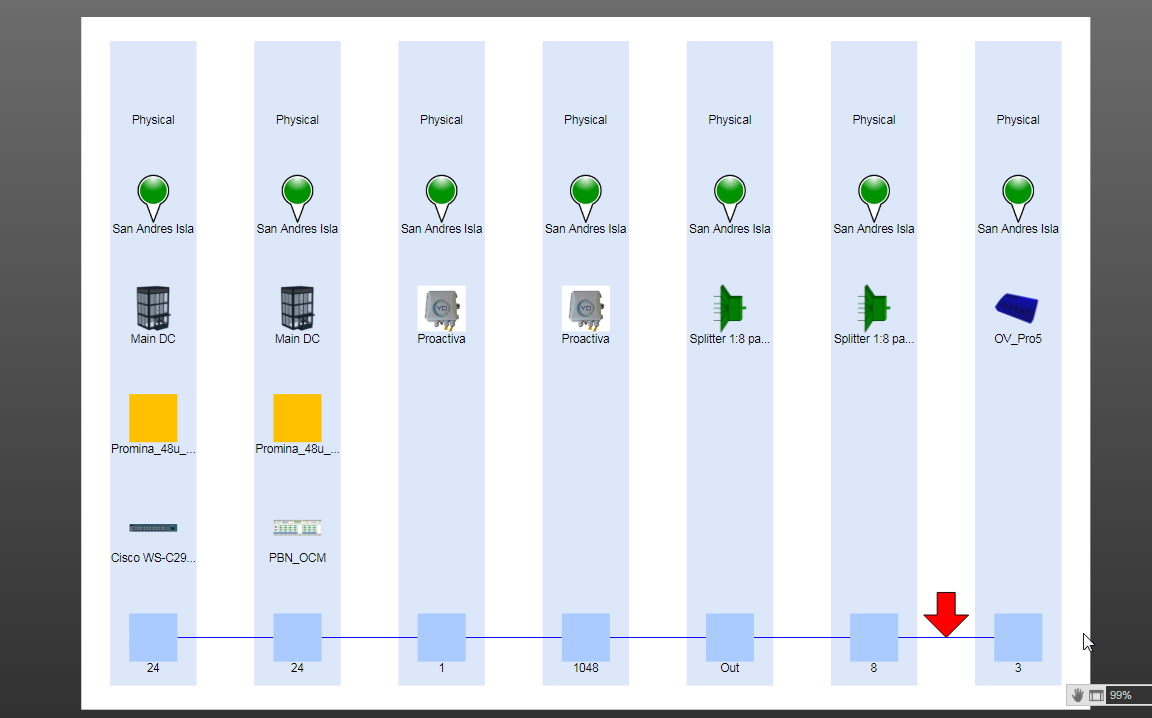Select the PBN_OCM device icon
Screen dimensions: 1152x718
(x=297, y=528)
